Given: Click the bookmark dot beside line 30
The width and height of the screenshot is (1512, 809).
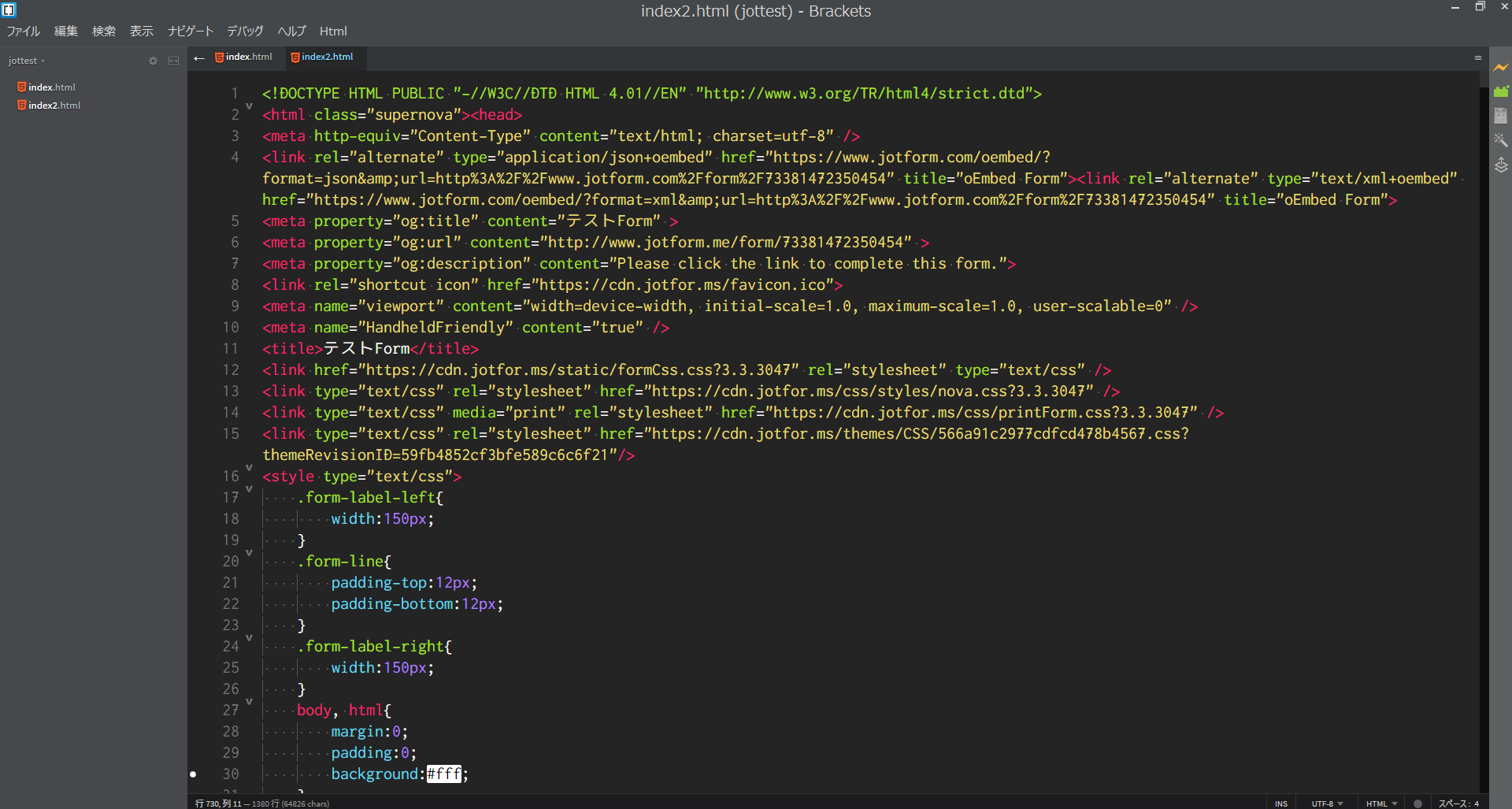Looking at the screenshot, I should click(193, 774).
